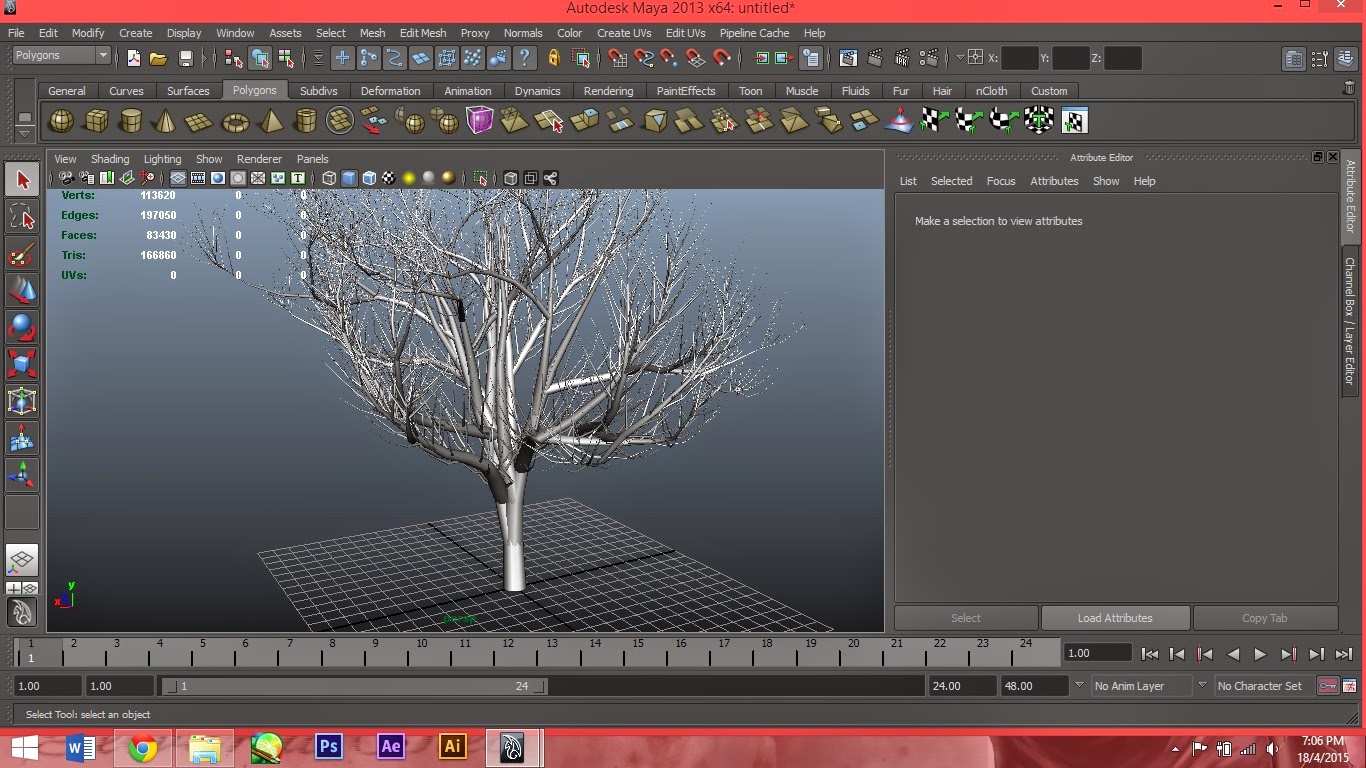
Task: Enable the auto keyframe toggle
Action: point(1328,686)
